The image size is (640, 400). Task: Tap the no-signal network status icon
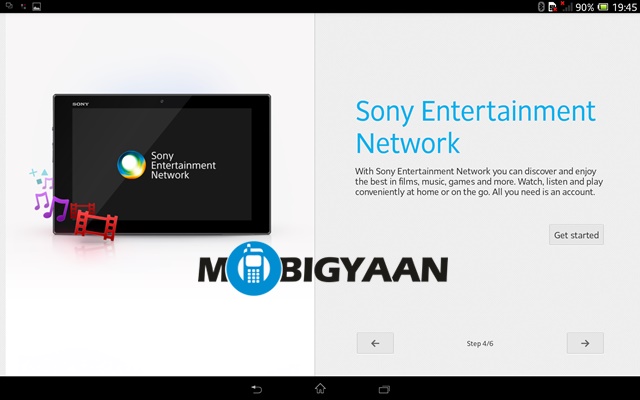coord(567,7)
